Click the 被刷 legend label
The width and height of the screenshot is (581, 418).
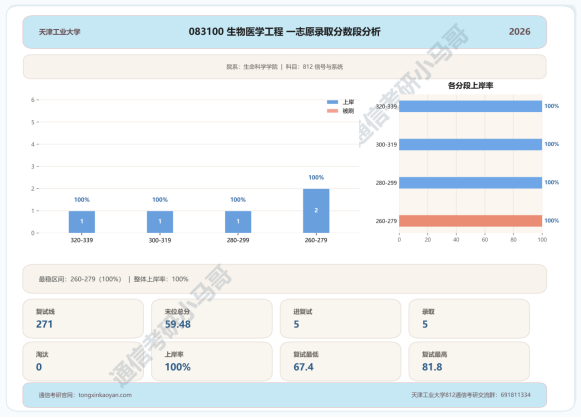click(348, 111)
